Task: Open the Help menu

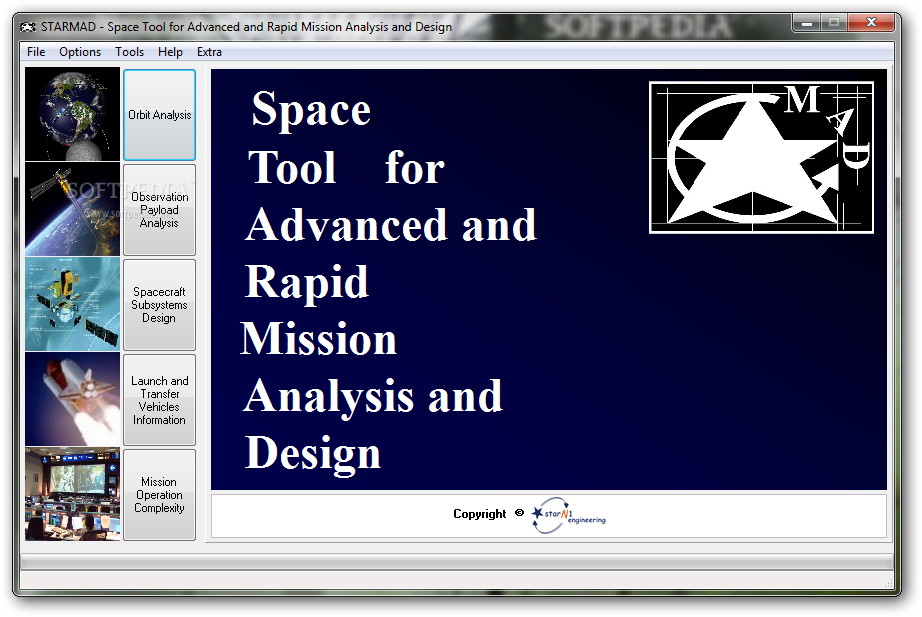Action: click(170, 52)
